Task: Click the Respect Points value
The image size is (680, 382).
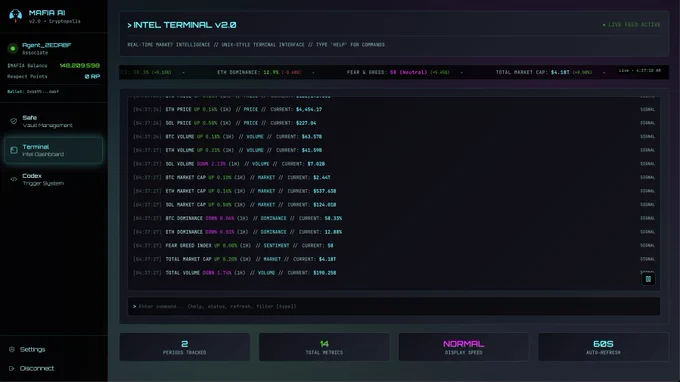Action: (92, 76)
